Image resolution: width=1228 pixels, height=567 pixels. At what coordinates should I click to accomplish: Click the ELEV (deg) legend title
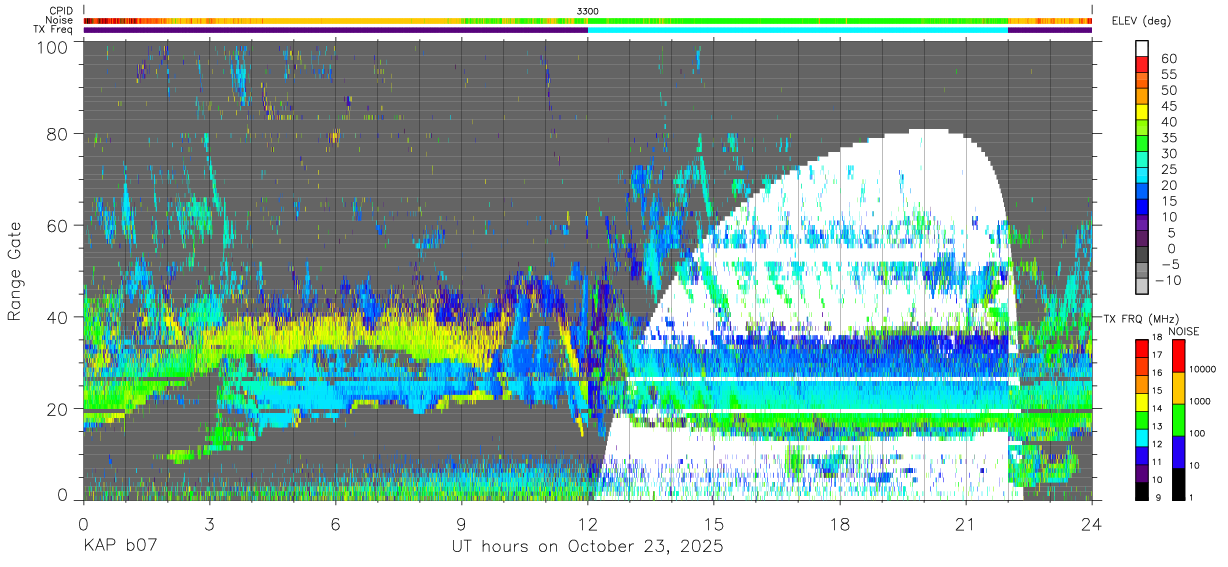[1141, 21]
